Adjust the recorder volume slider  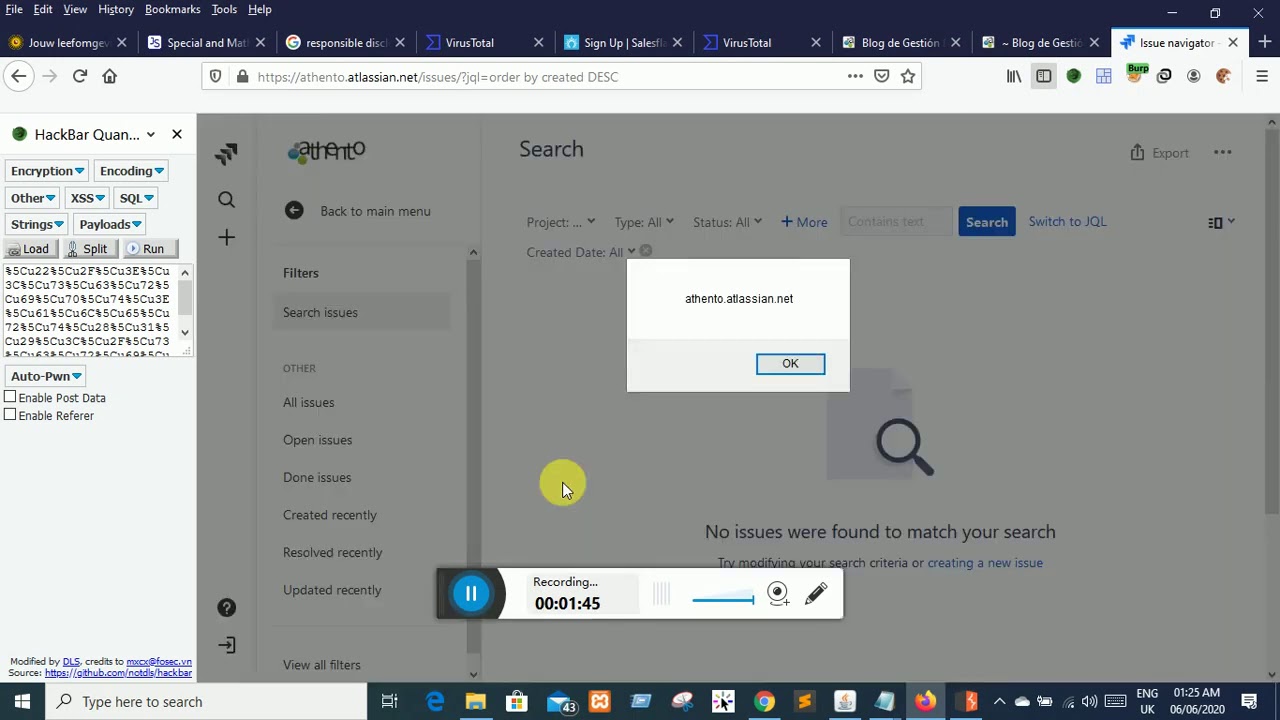(x=723, y=600)
